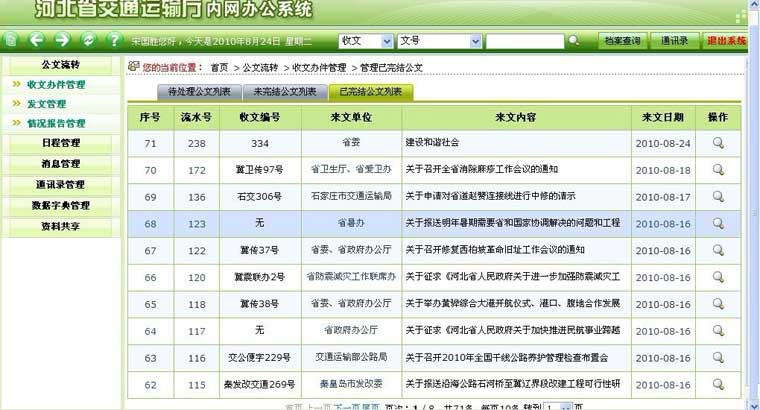Open the 公文流转 sidebar section
The width and height of the screenshot is (760, 410).
(x=61, y=64)
